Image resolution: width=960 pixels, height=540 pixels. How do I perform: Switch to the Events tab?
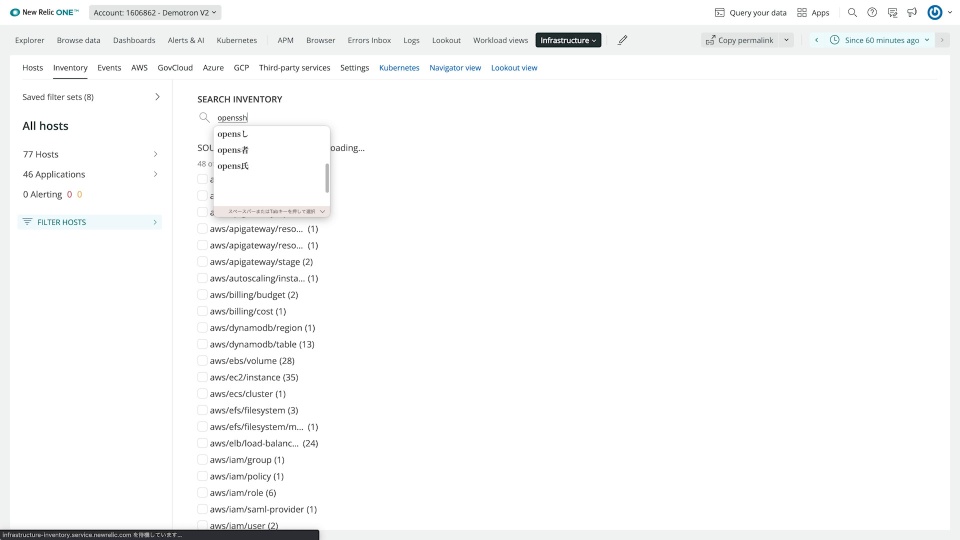click(109, 67)
